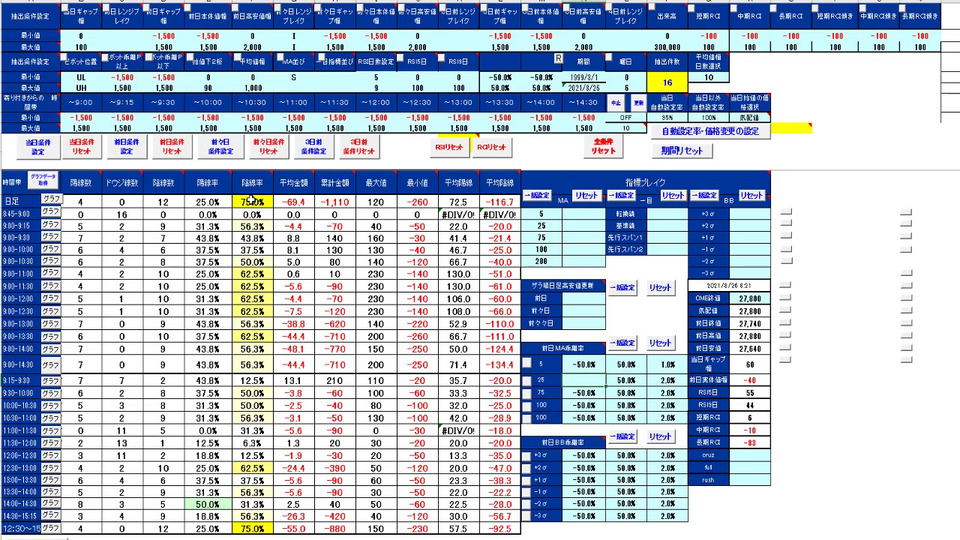This screenshot has height=540, width=960.
Task: Select 長期RCI value -83
Action: (x=749, y=442)
